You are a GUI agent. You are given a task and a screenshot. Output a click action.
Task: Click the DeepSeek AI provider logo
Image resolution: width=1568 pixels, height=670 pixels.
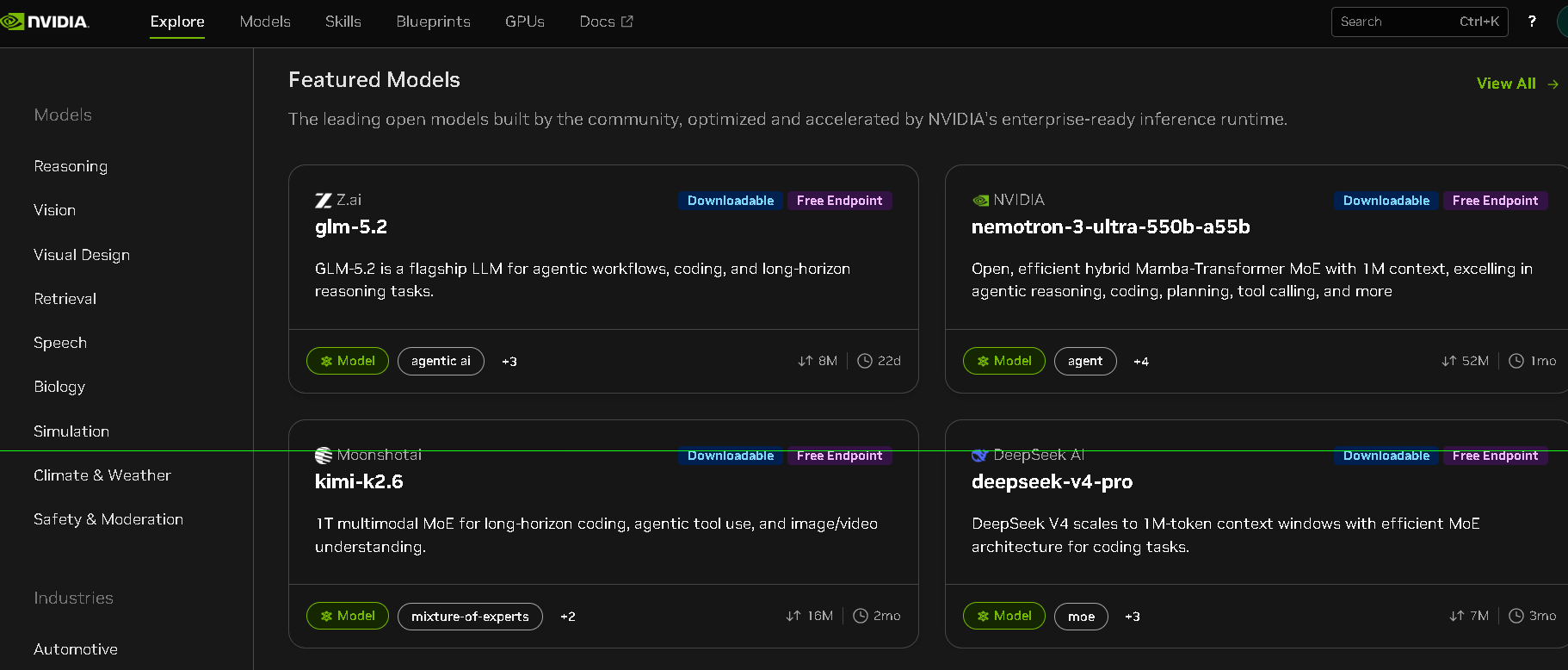point(980,456)
